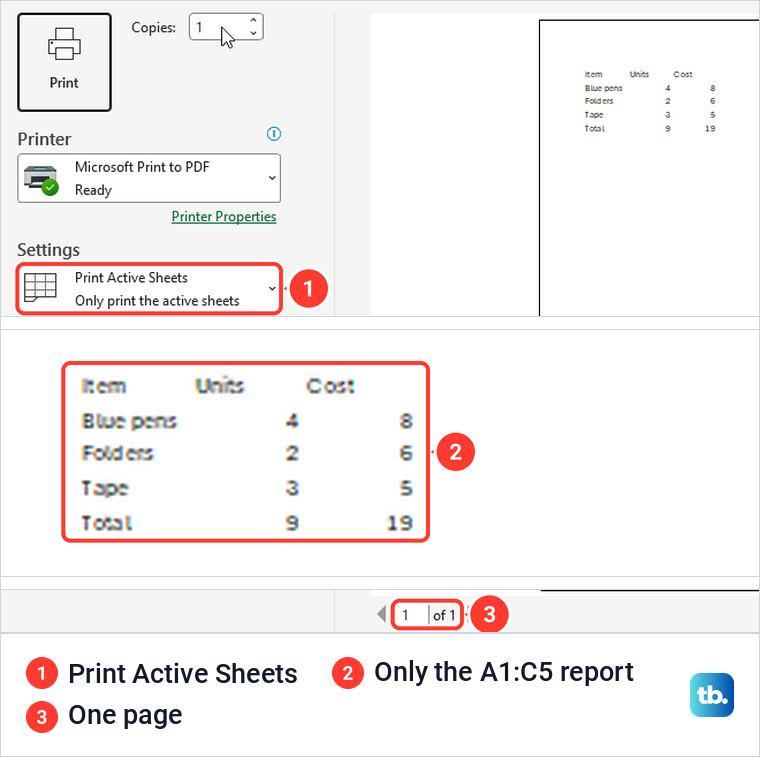
Task: Click the 'Total' row label in zoomed preview
Action: pyautogui.click(x=107, y=523)
